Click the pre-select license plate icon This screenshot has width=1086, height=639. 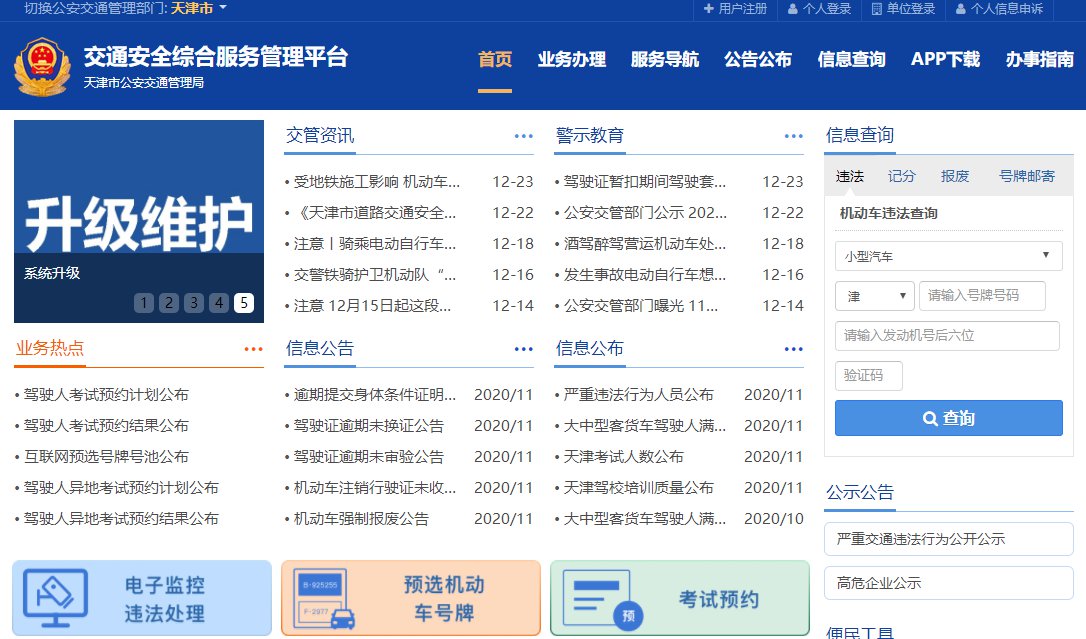[x=326, y=598]
